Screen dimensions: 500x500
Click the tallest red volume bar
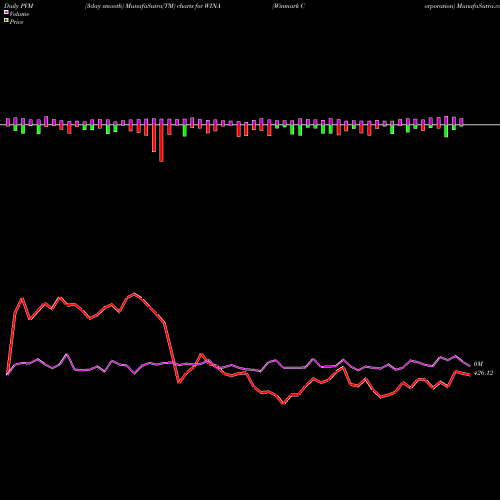click(x=161, y=143)
